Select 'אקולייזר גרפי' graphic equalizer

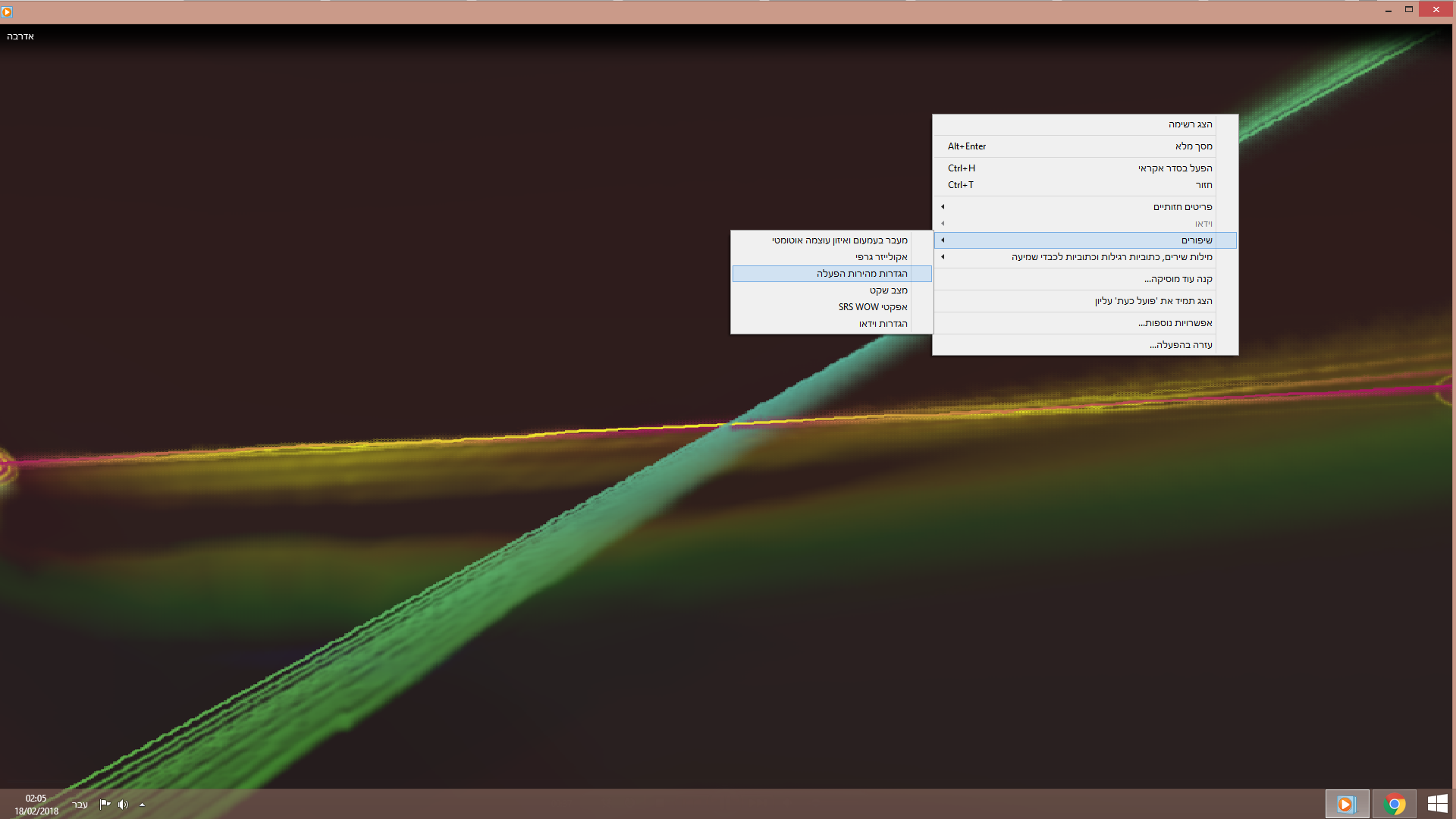pyautogui.click(x=880, y=257)
